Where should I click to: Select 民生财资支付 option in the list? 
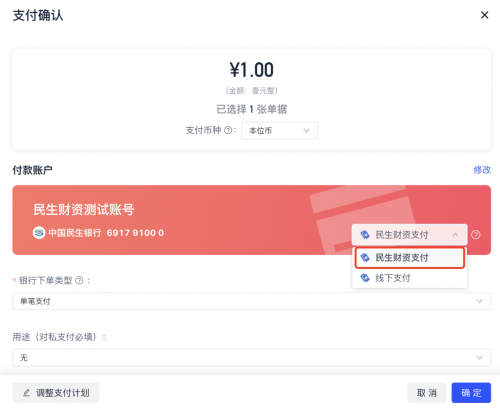tap(410, 258)
